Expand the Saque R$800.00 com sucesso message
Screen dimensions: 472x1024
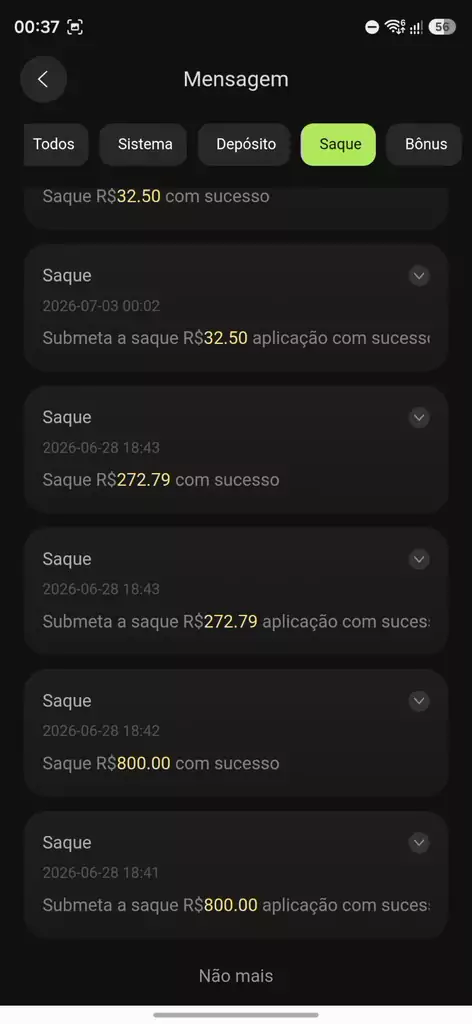(419, 701)
